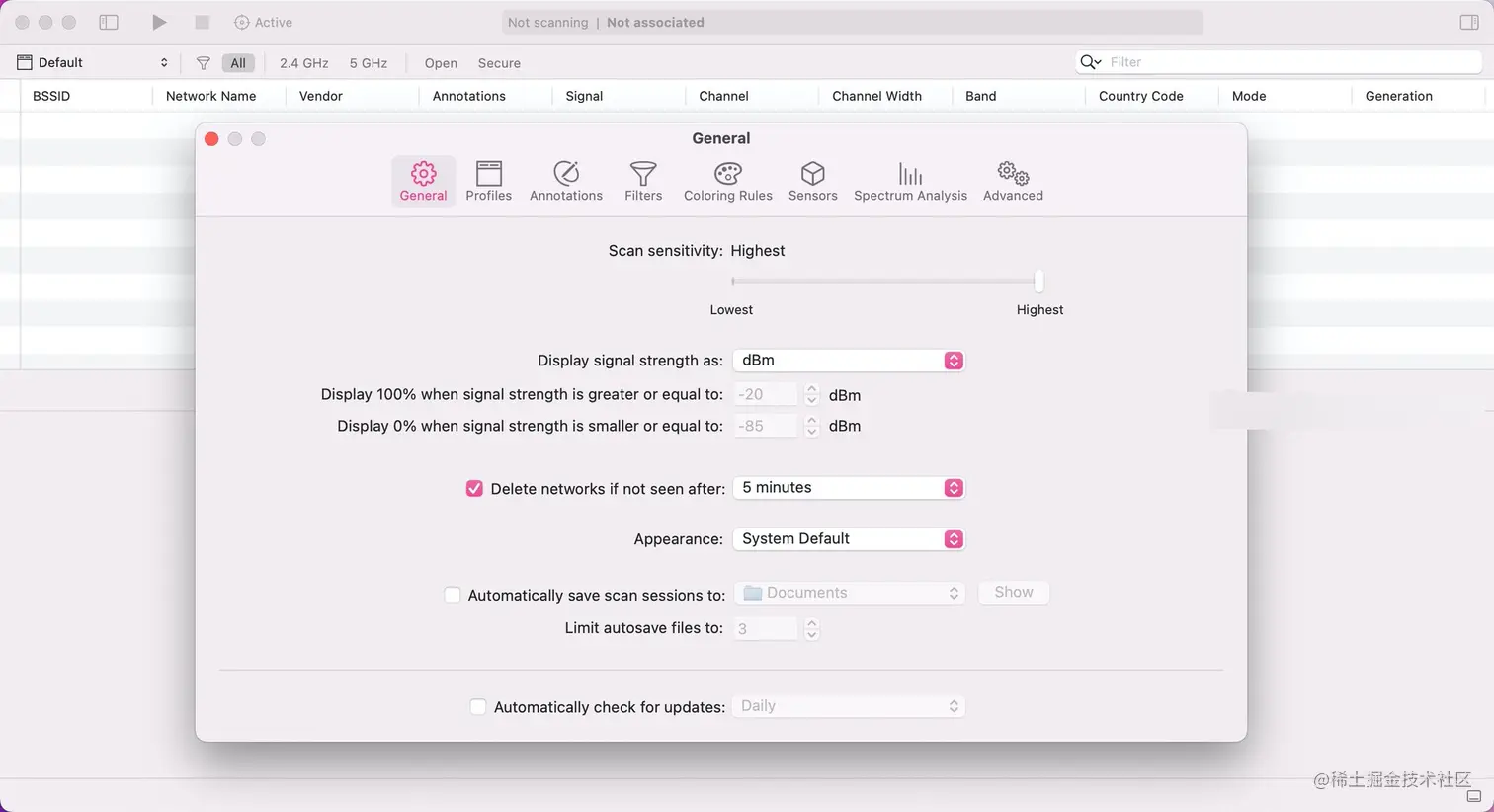Sort by Generation column header
Screen dimensions: 1494x812
tap(1399, 96)
